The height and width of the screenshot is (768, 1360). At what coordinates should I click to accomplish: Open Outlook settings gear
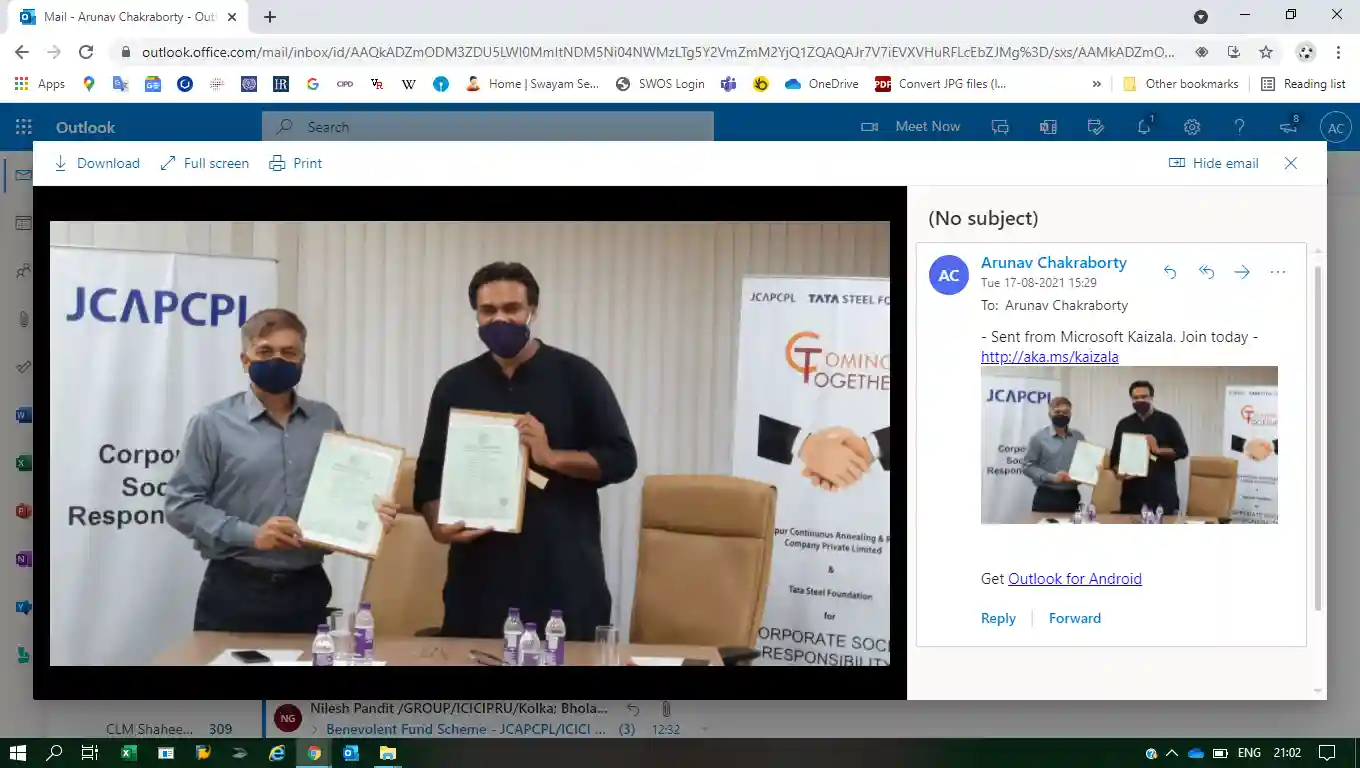[1192, 127]
